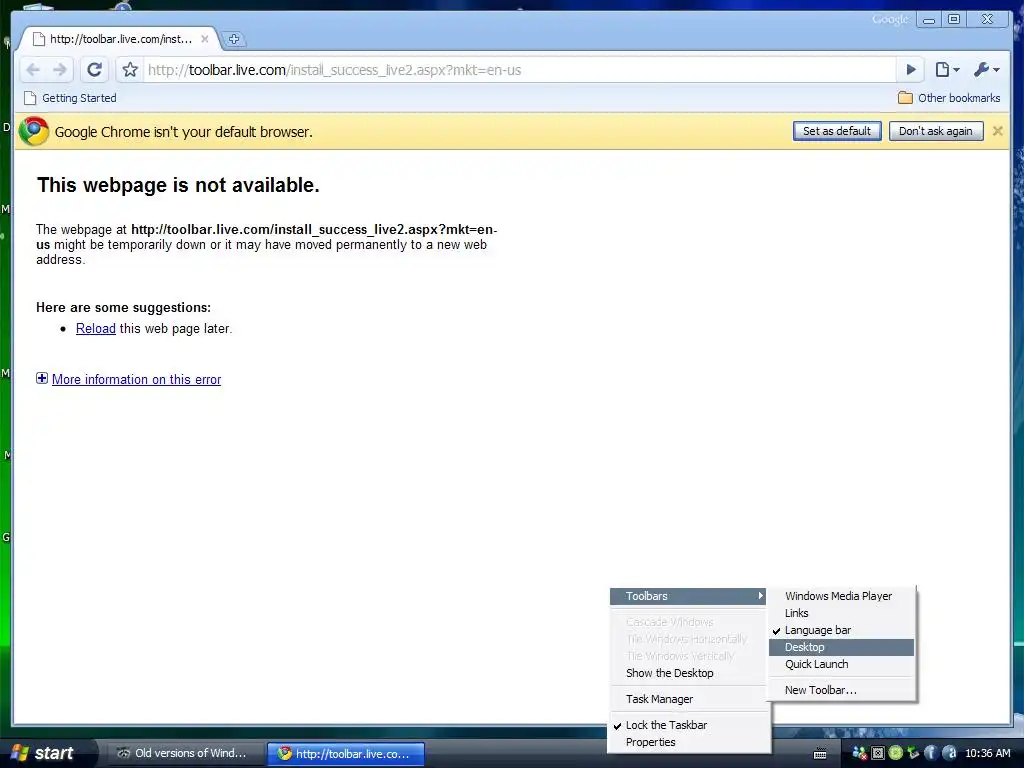Click the Chrome taskbar button for toolbar.live.co
The height and width of the screenshot is (768, 1024).
[345, 753]
